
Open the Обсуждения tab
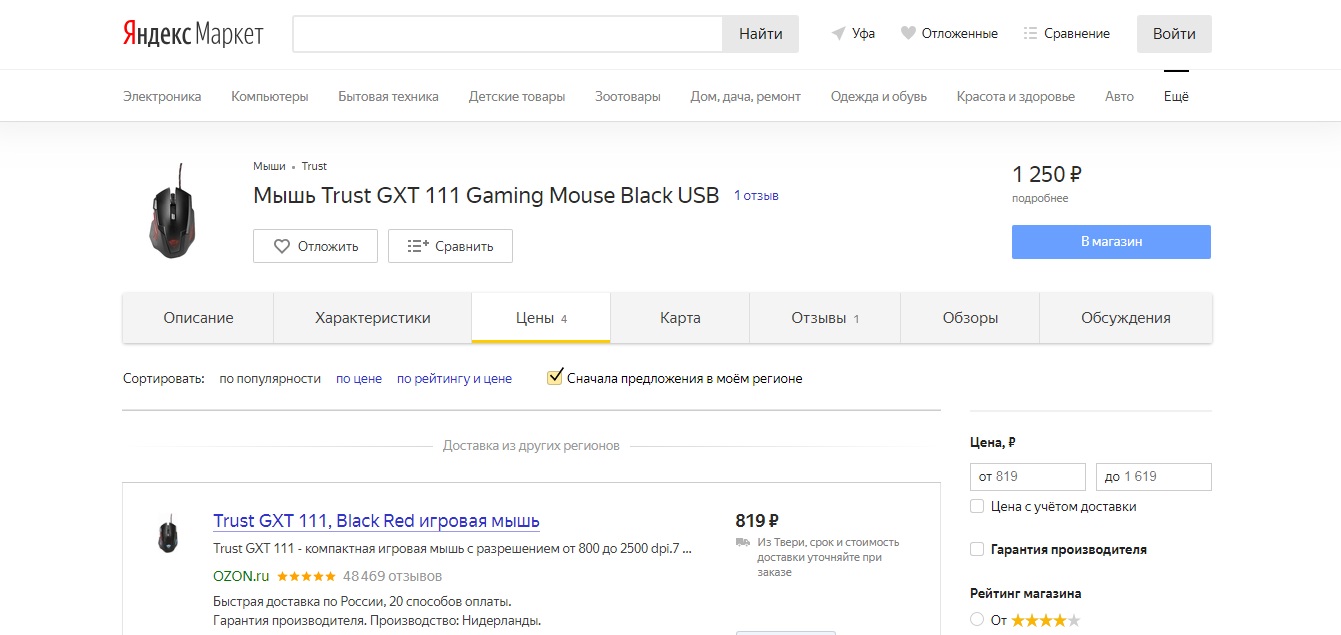tap(1126, 318)
